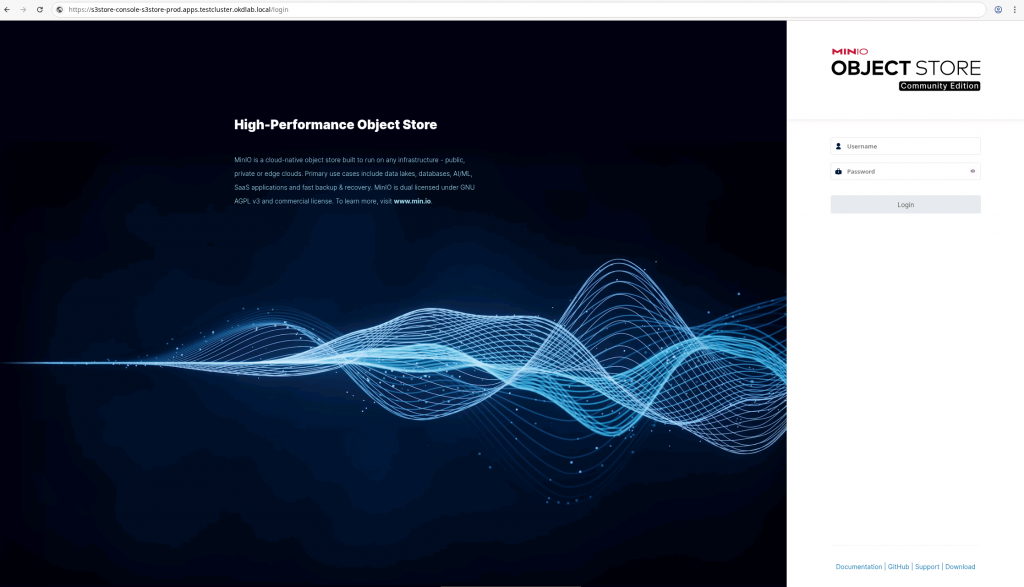Open the browser profile icon

tap(998, 9)
